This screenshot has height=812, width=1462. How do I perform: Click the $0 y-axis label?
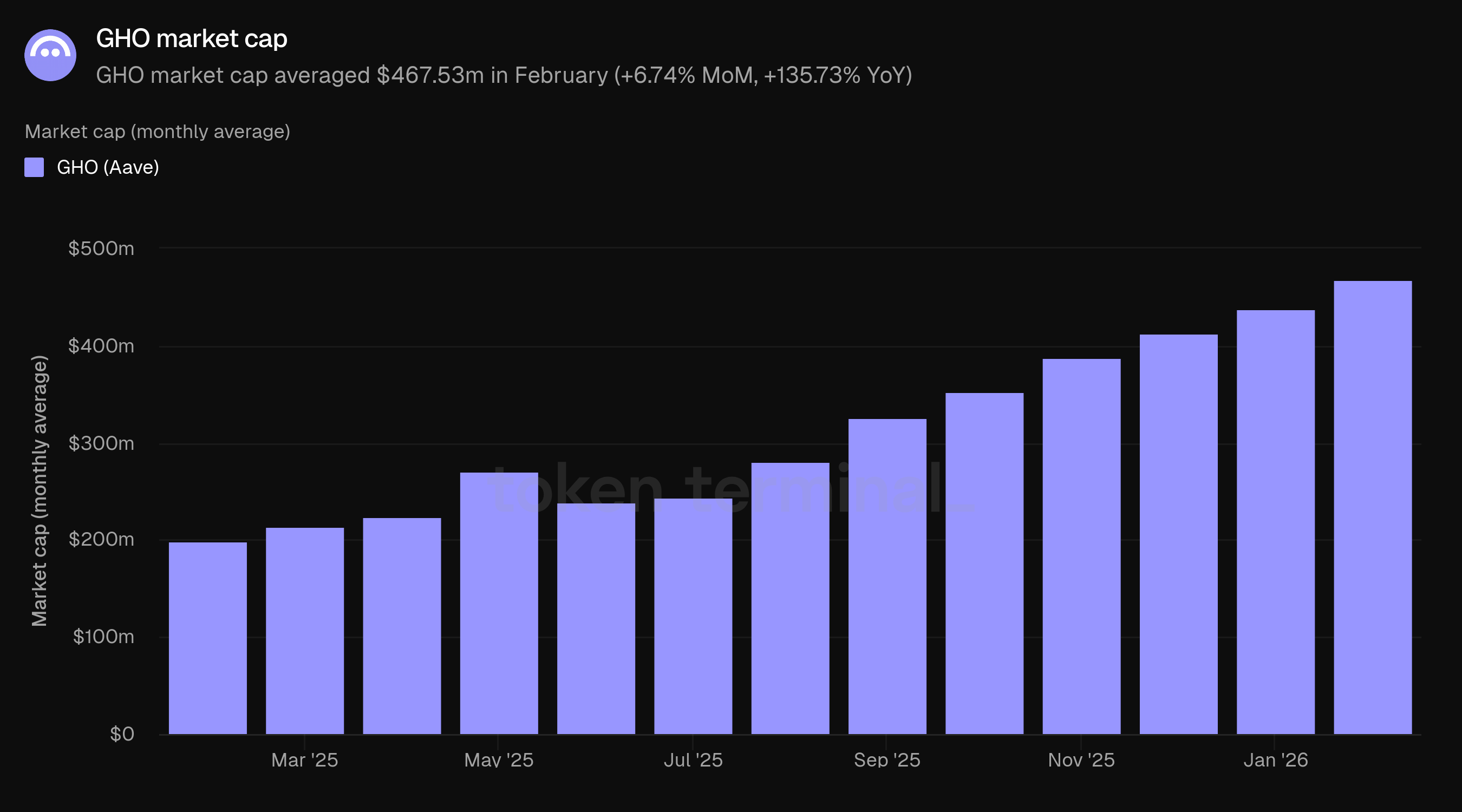click(121, 734)
